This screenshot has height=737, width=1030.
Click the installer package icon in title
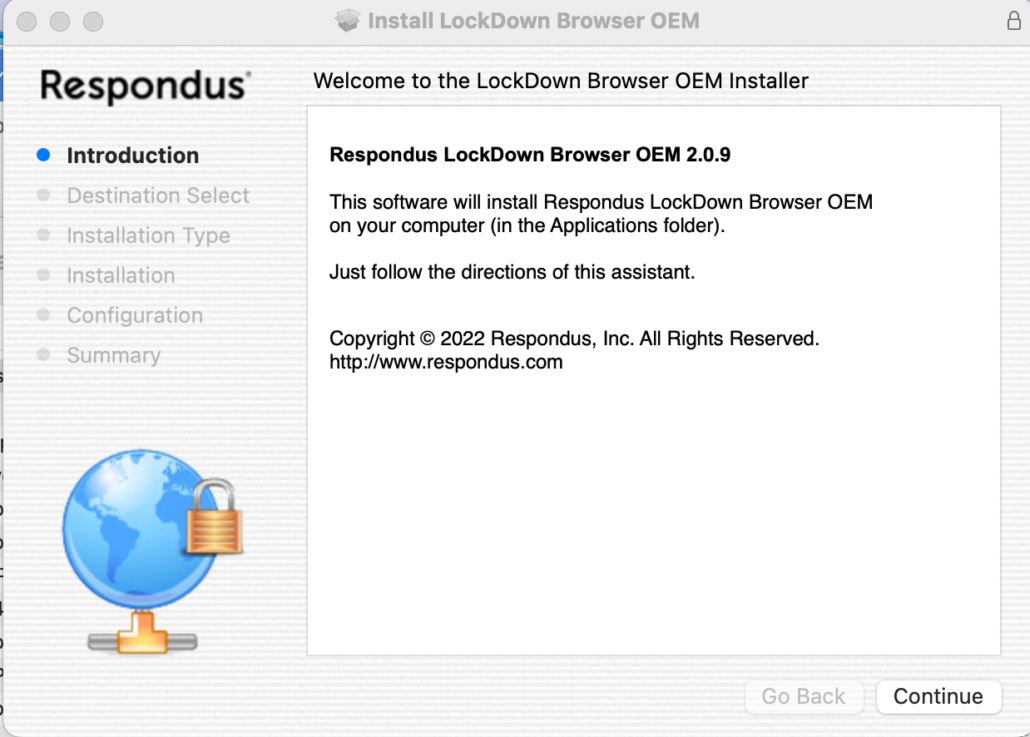[347, 21]
